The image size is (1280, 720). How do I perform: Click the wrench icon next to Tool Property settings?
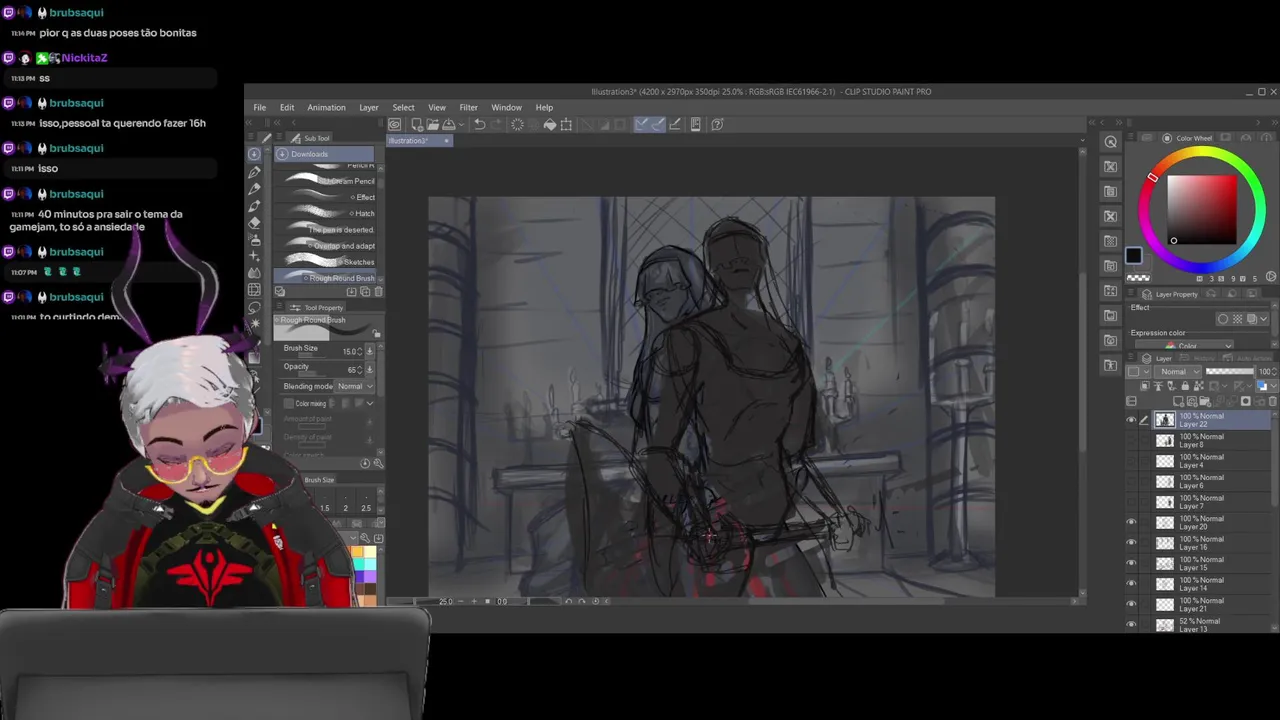pyautogui.click(x=377, y=463)
